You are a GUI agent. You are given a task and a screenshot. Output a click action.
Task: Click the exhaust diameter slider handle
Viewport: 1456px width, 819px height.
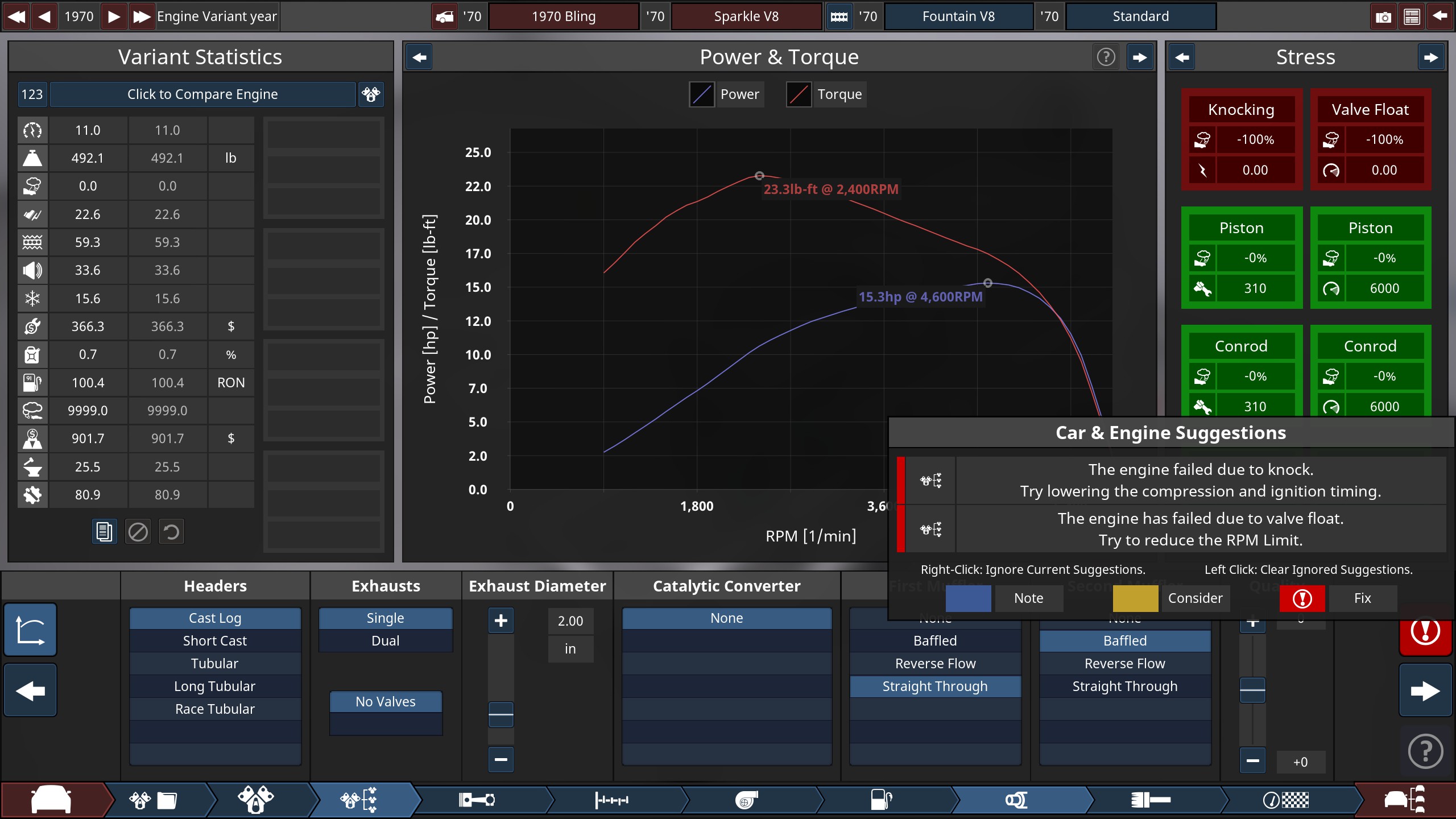point(500,714)
